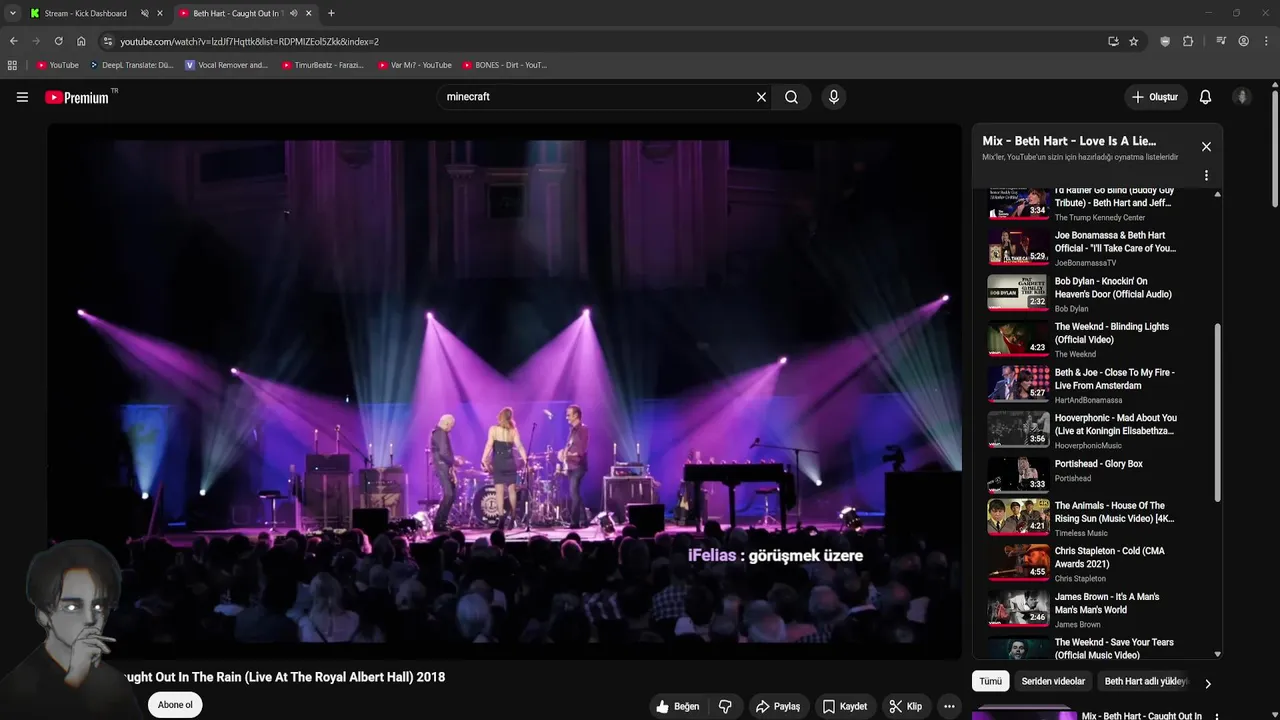Open the browser media control icon
The image size is (1280, 720).
click(x=1221, y=41)
